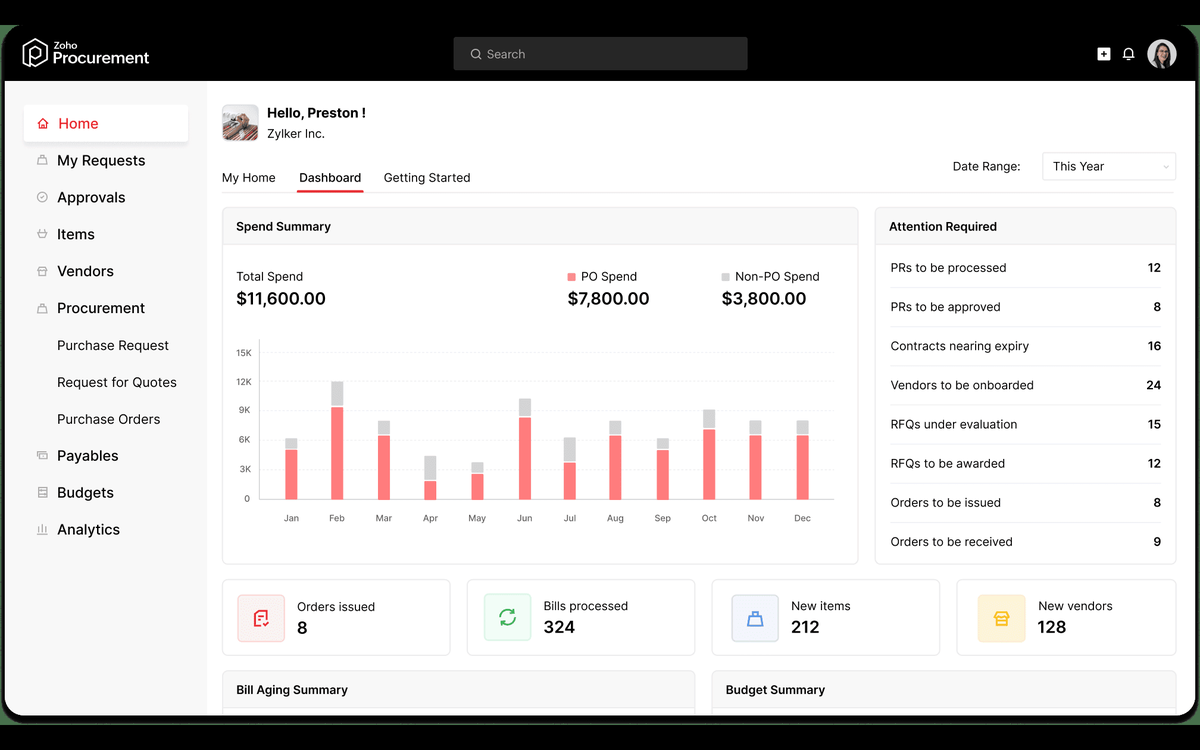Click the Bill Aging Summary heading
The image size is (1200, 750).
pos(292,690)
